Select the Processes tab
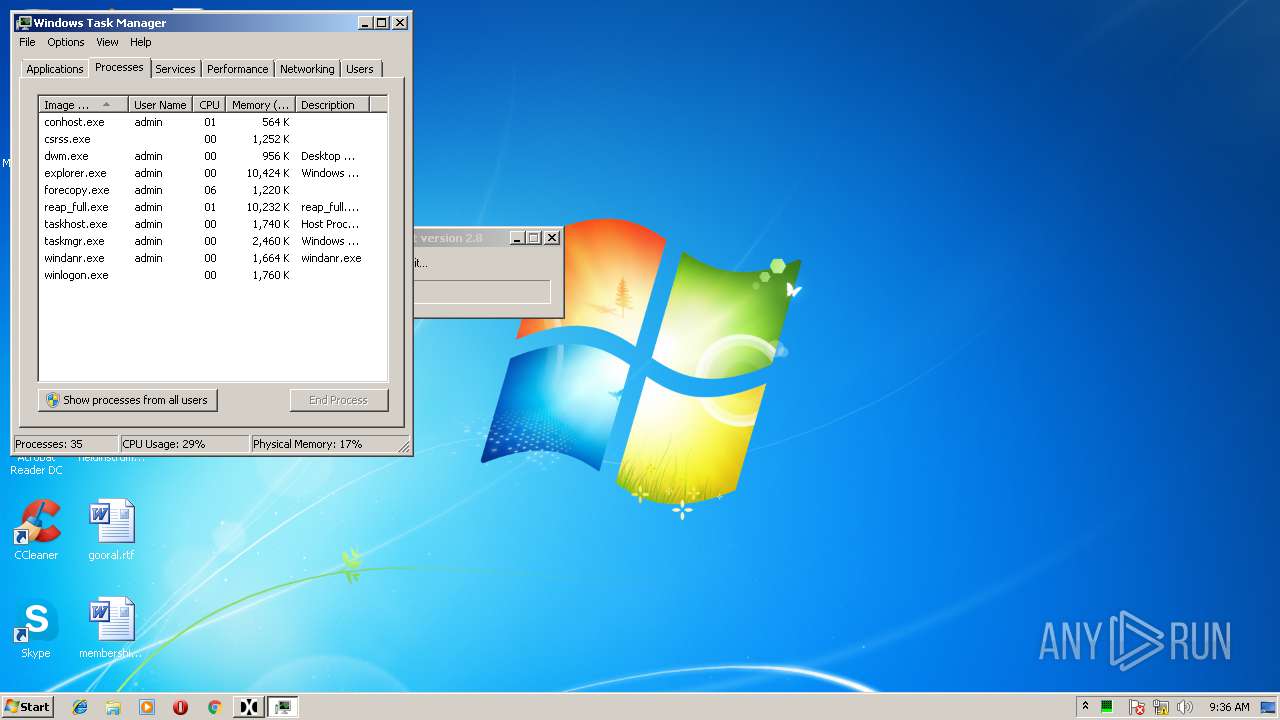Viewport: 1280px width, 720px height. (119, 67)
